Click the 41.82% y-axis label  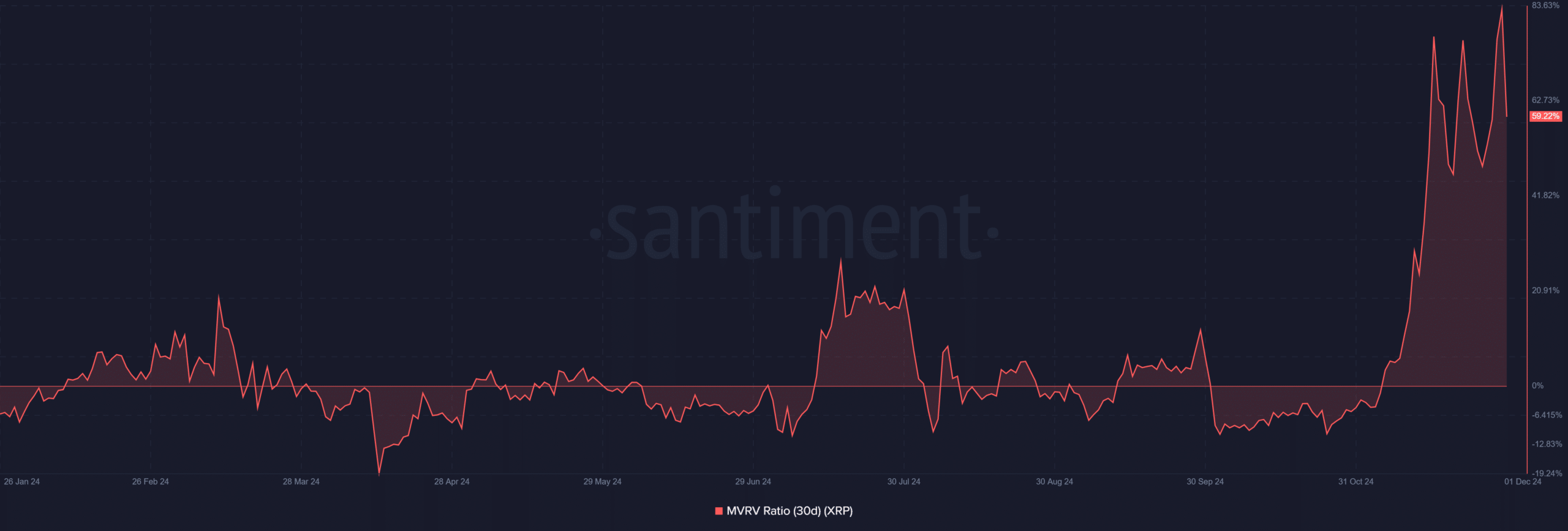[x=1545, y=195]
